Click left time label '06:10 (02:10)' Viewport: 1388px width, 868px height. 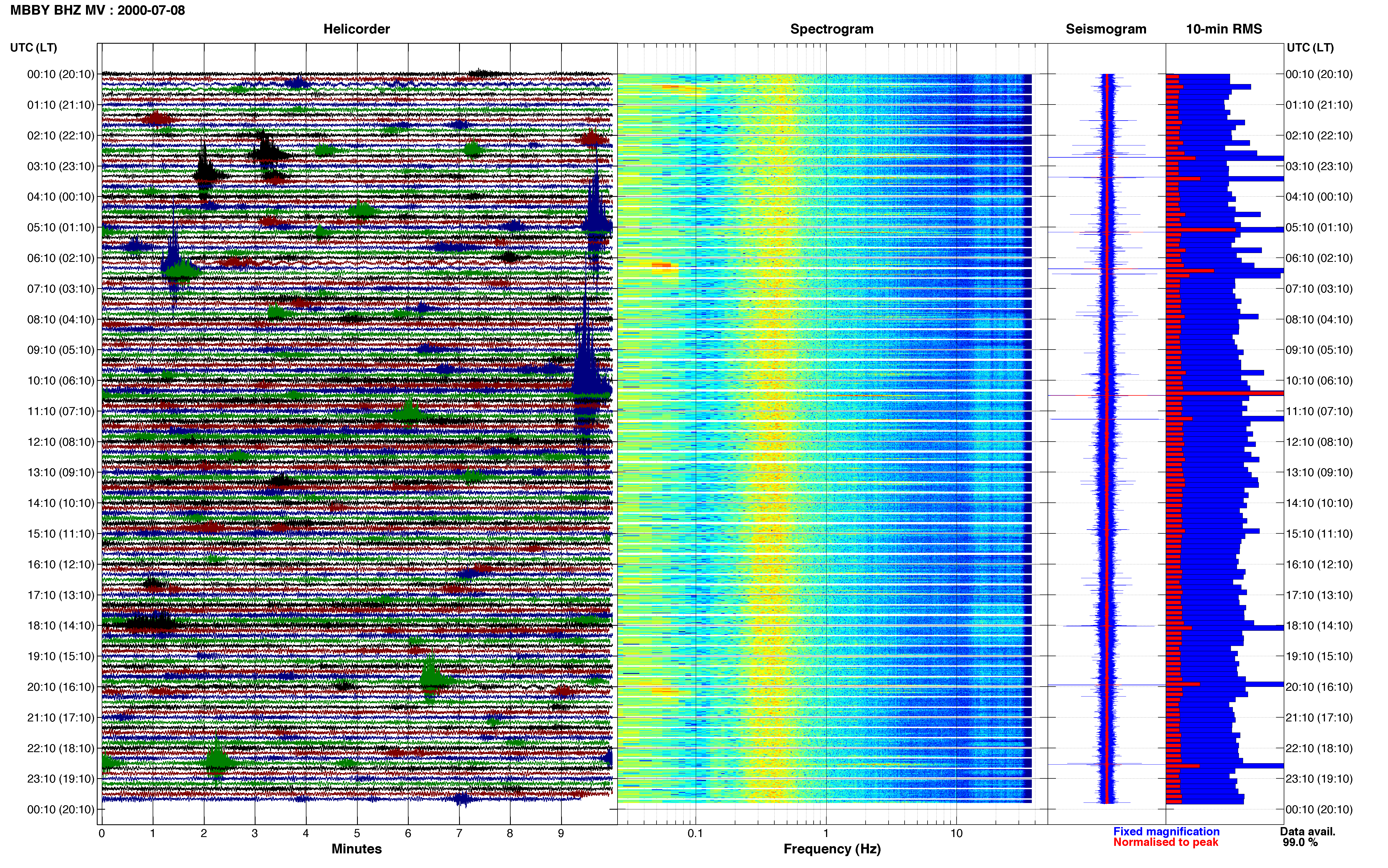(x=61, y=258)
